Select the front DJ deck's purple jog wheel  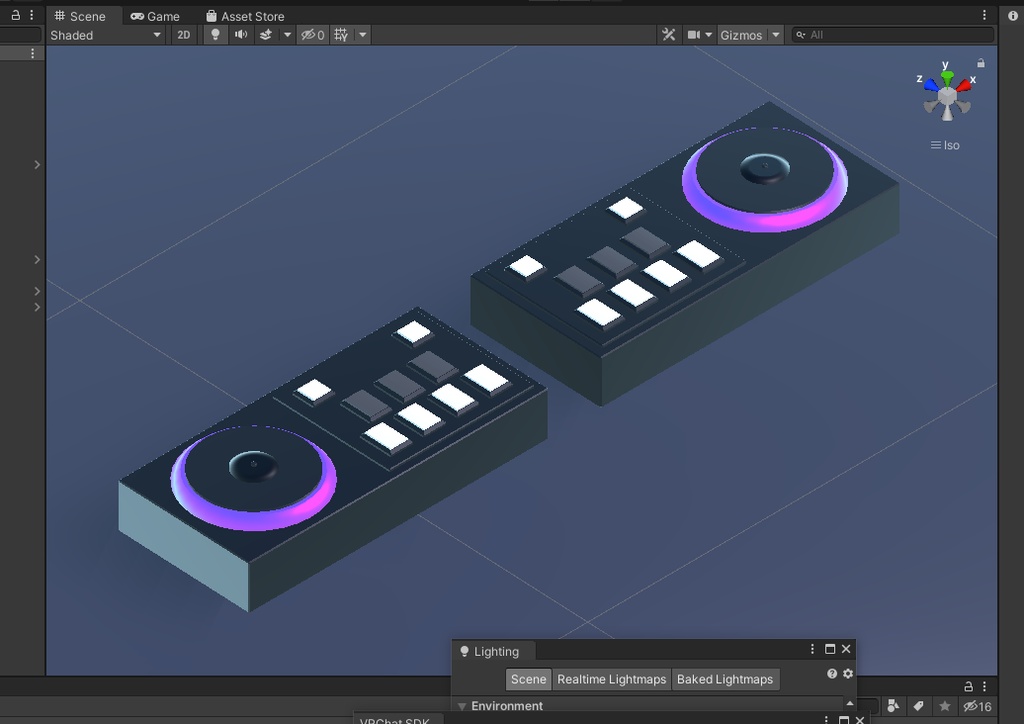[x=253, y=478]
